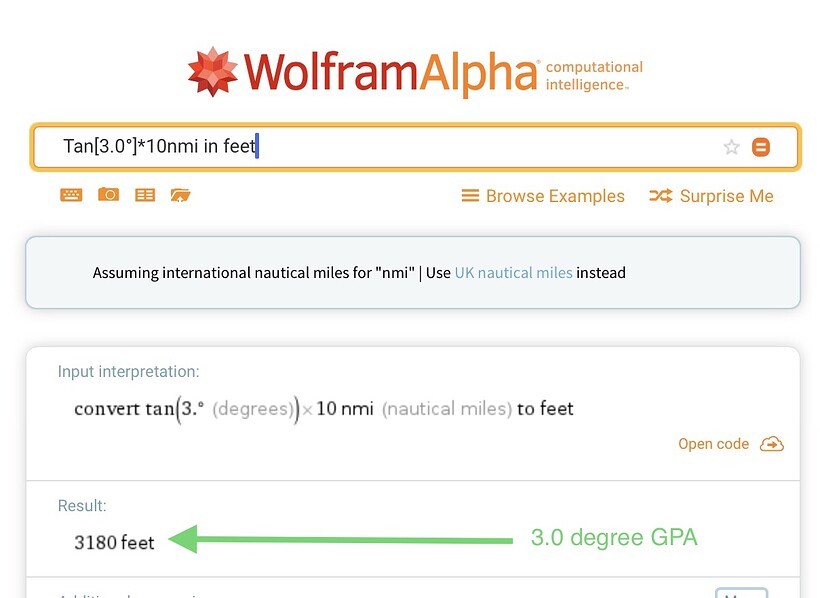This screenshot has height=598, width=820.
Task: Click the query input field
Action: coord(400,147)
